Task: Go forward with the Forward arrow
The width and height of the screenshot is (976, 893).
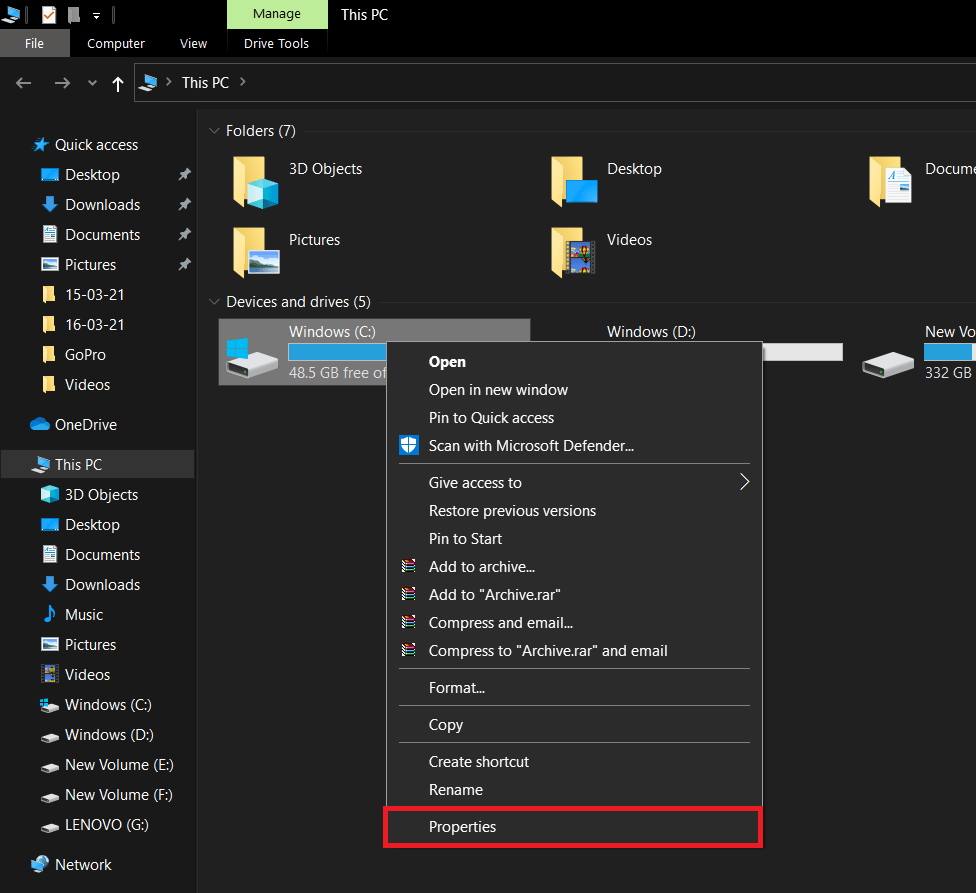Action: click(x=62, y=83)
